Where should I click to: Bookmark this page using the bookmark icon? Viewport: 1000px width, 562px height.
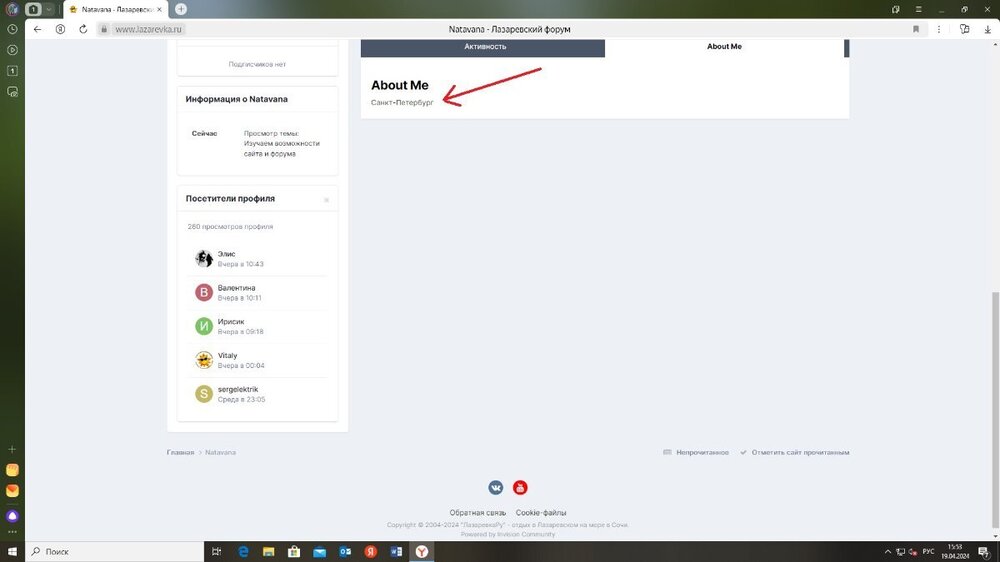tap(915, 29)
